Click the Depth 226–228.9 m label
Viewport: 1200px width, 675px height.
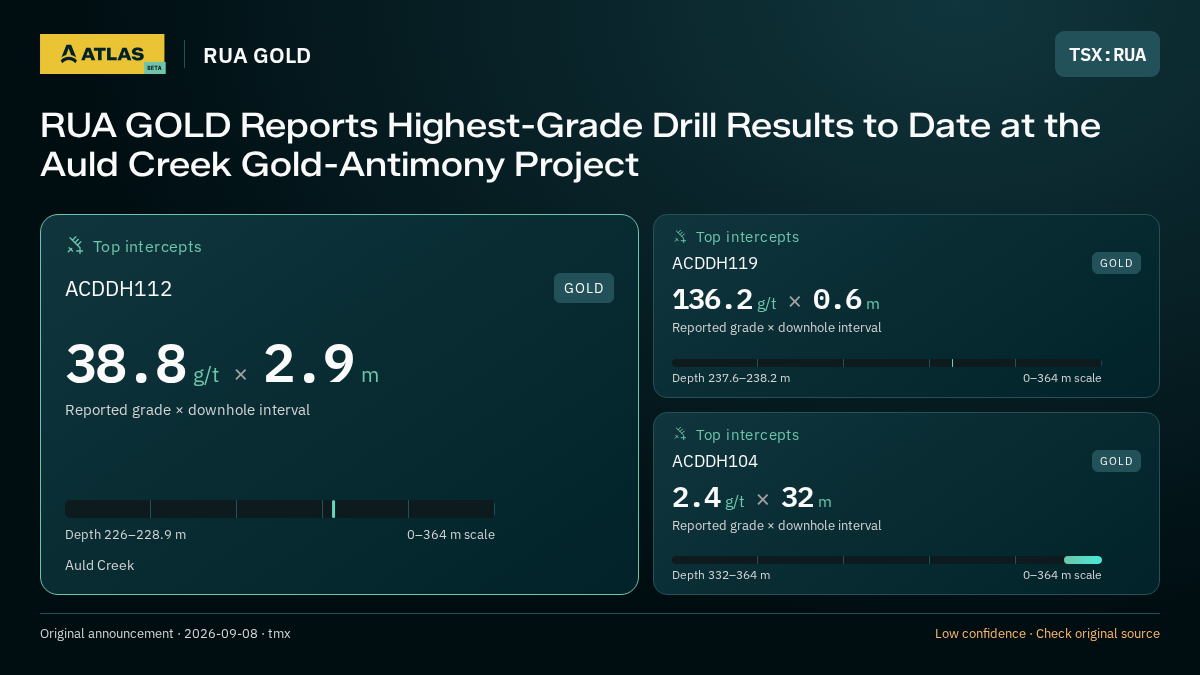125,535
